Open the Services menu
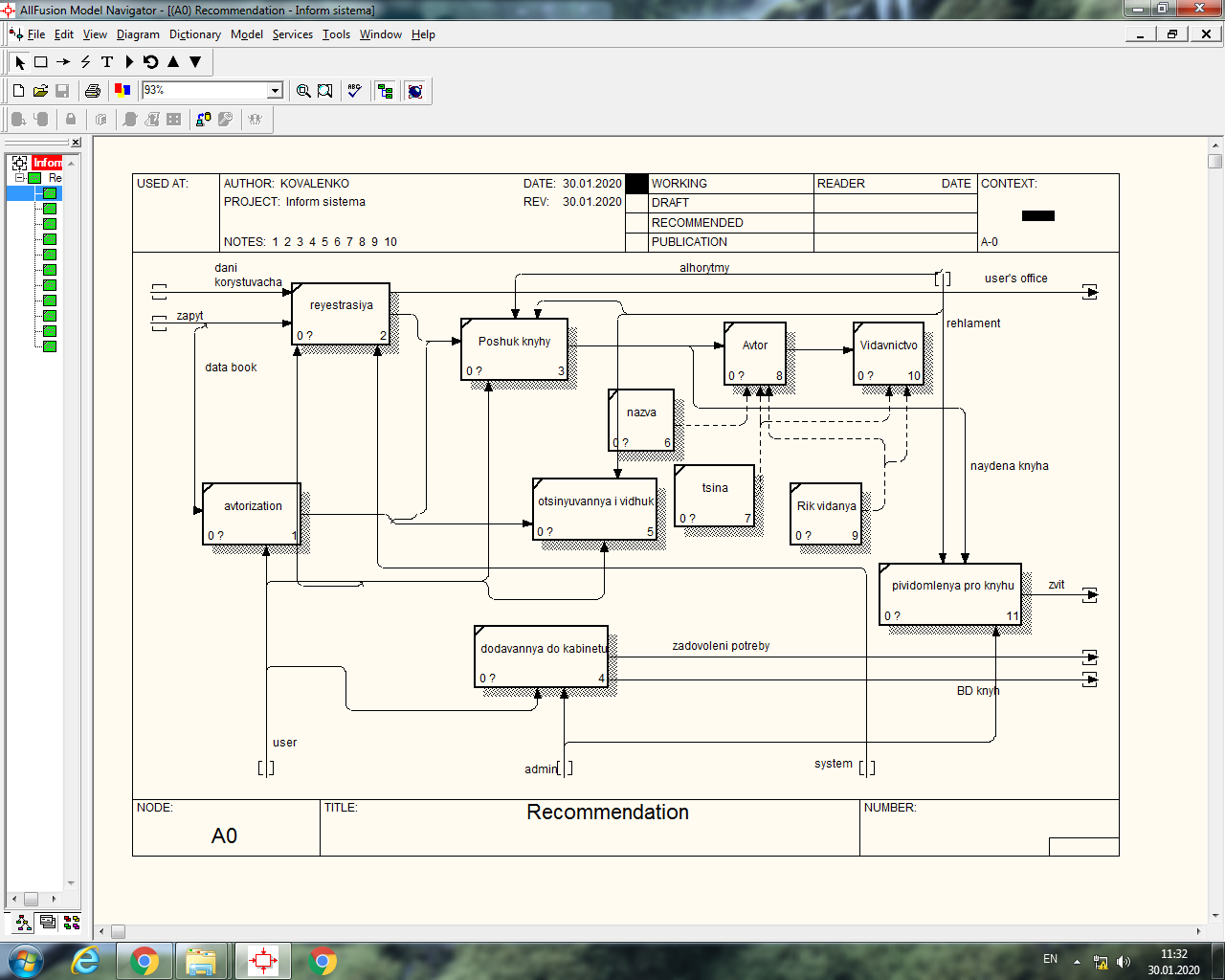 point(292,34)
